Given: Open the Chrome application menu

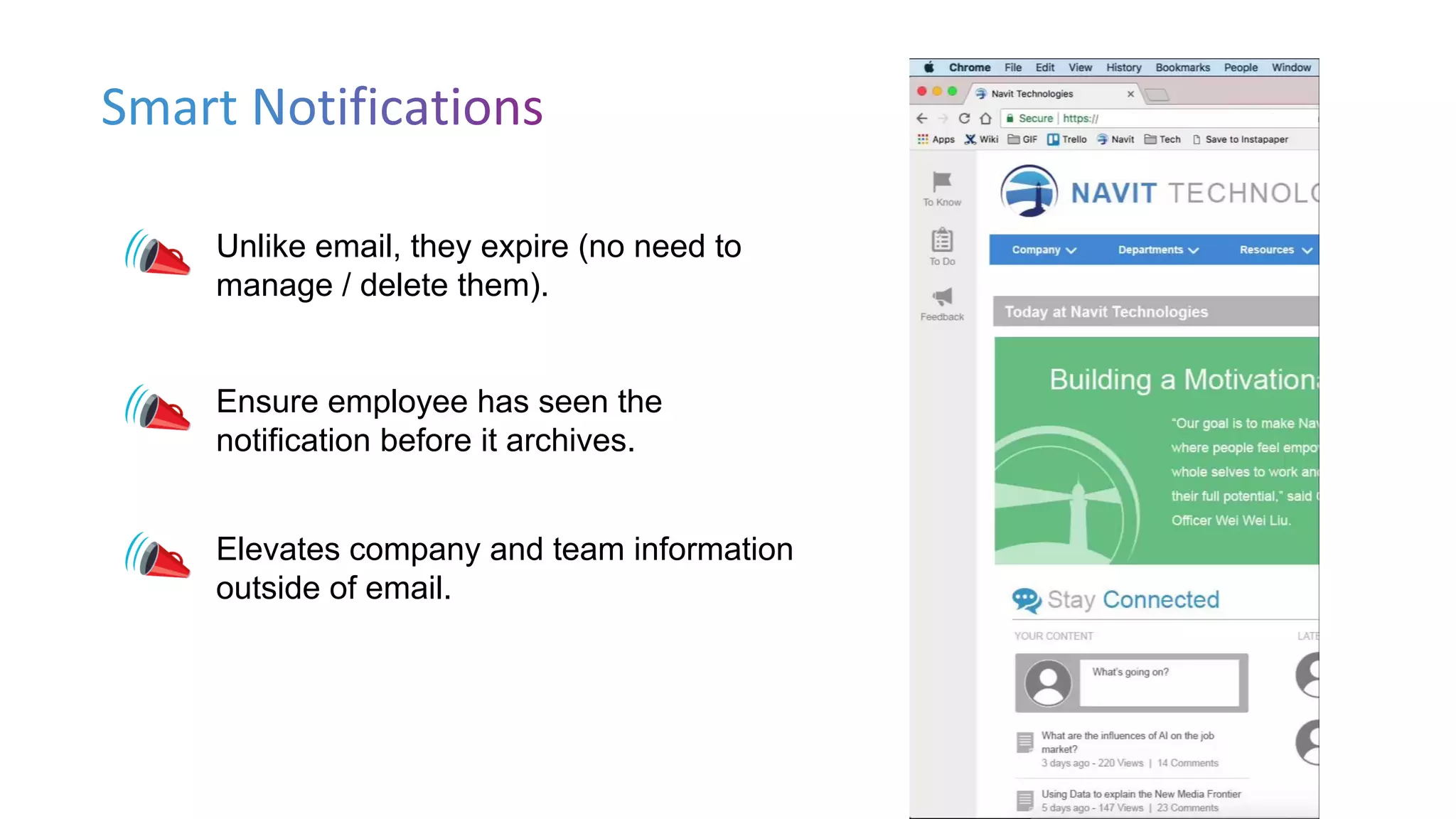Looking at the screenshot, I should coord(970,68).
